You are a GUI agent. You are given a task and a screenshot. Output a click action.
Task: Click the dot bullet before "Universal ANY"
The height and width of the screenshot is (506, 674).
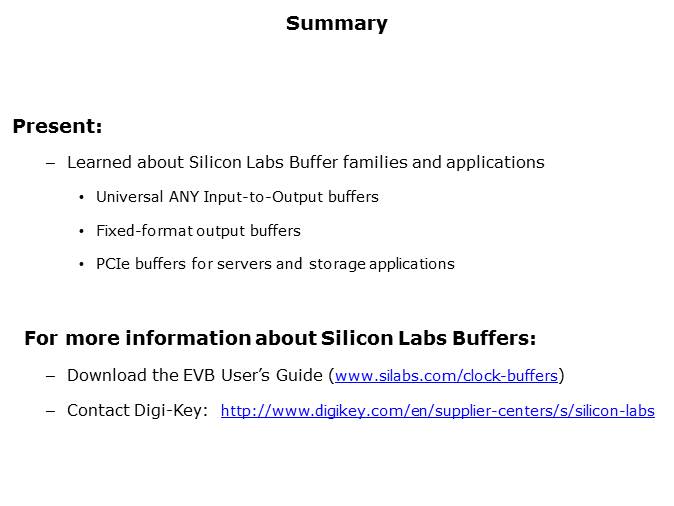click(82, 197)
